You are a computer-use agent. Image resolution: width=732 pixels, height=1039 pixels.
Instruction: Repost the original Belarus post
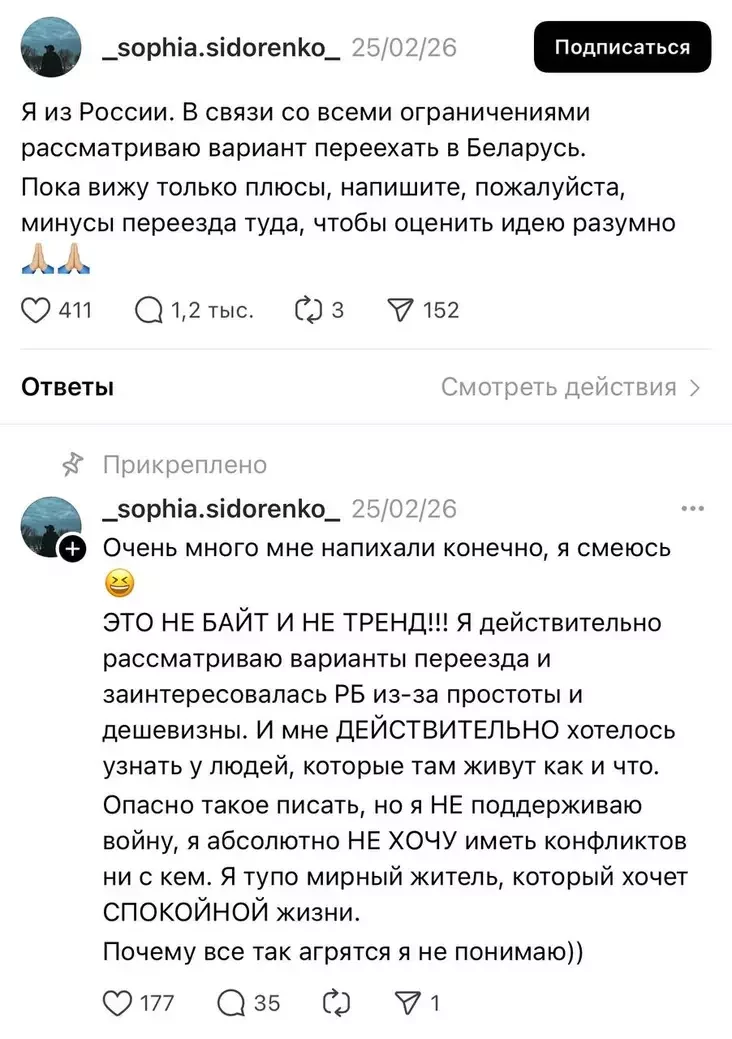pyautogui.click(x=305, y=310)
